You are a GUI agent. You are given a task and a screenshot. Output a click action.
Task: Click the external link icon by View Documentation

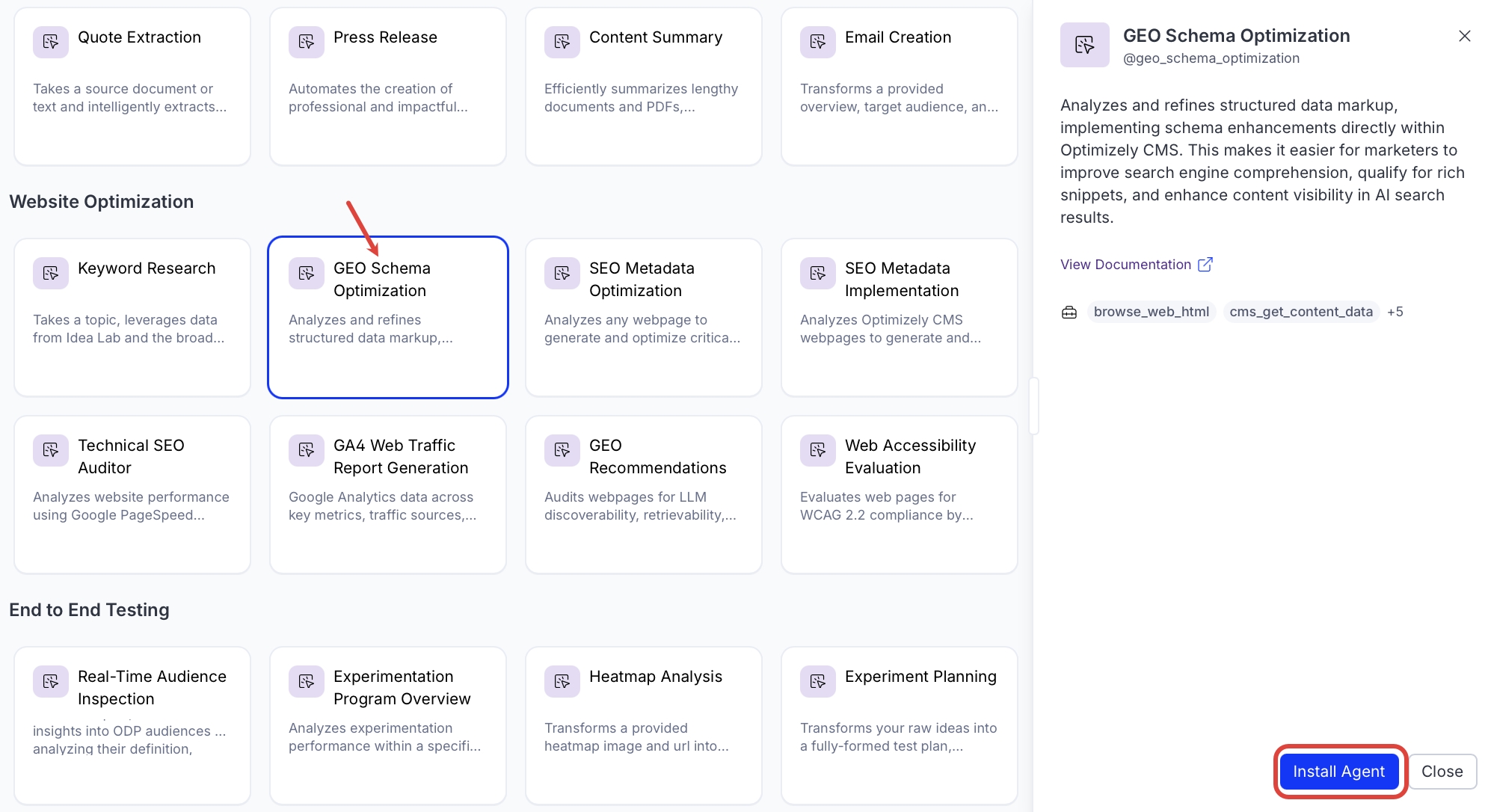pyautogui.click(x=1205, y=265)
